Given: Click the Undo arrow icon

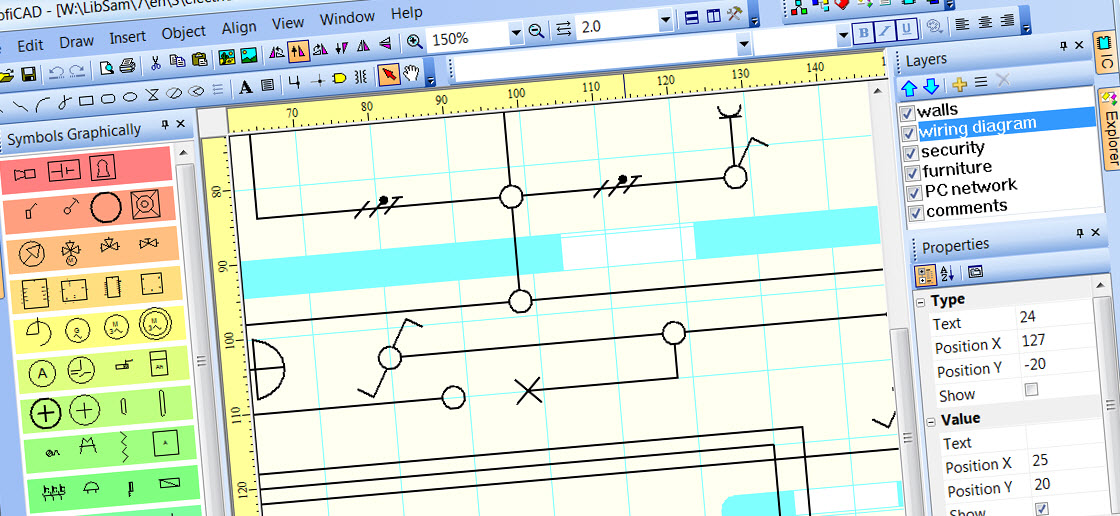Looking at the screenshot, I should coord(57,72).
